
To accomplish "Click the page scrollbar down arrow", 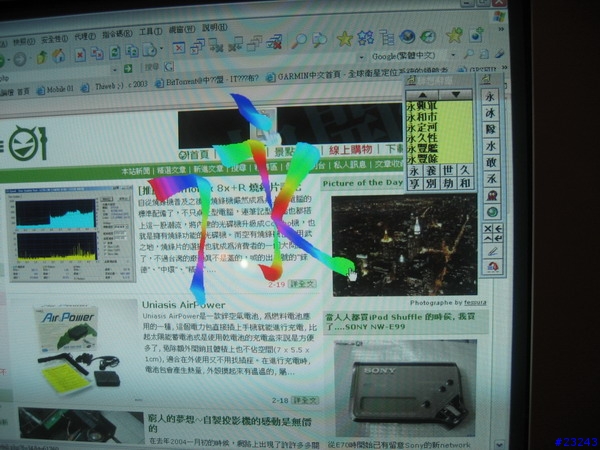I will (x=499, y=444).
